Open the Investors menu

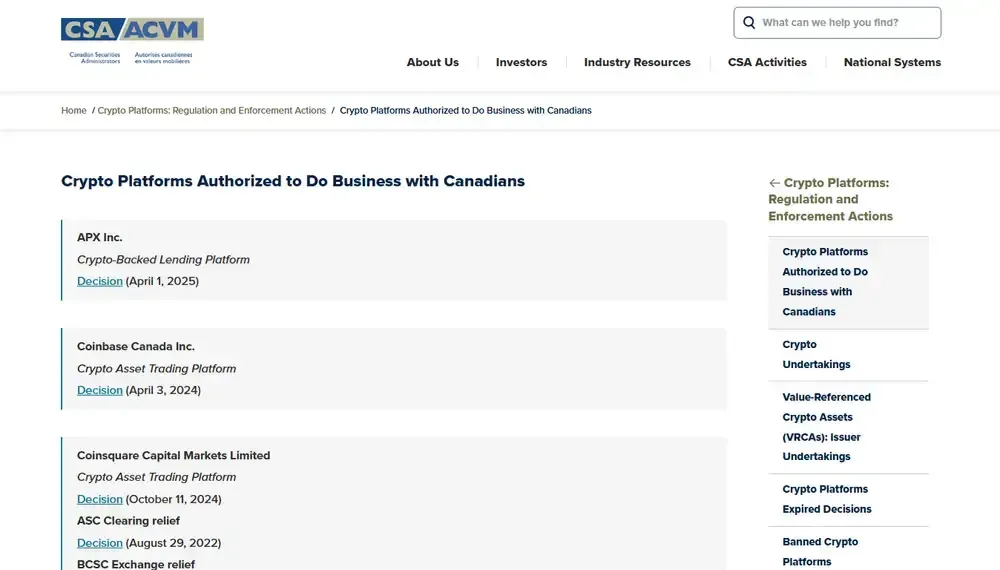click(x=521, y=62)
